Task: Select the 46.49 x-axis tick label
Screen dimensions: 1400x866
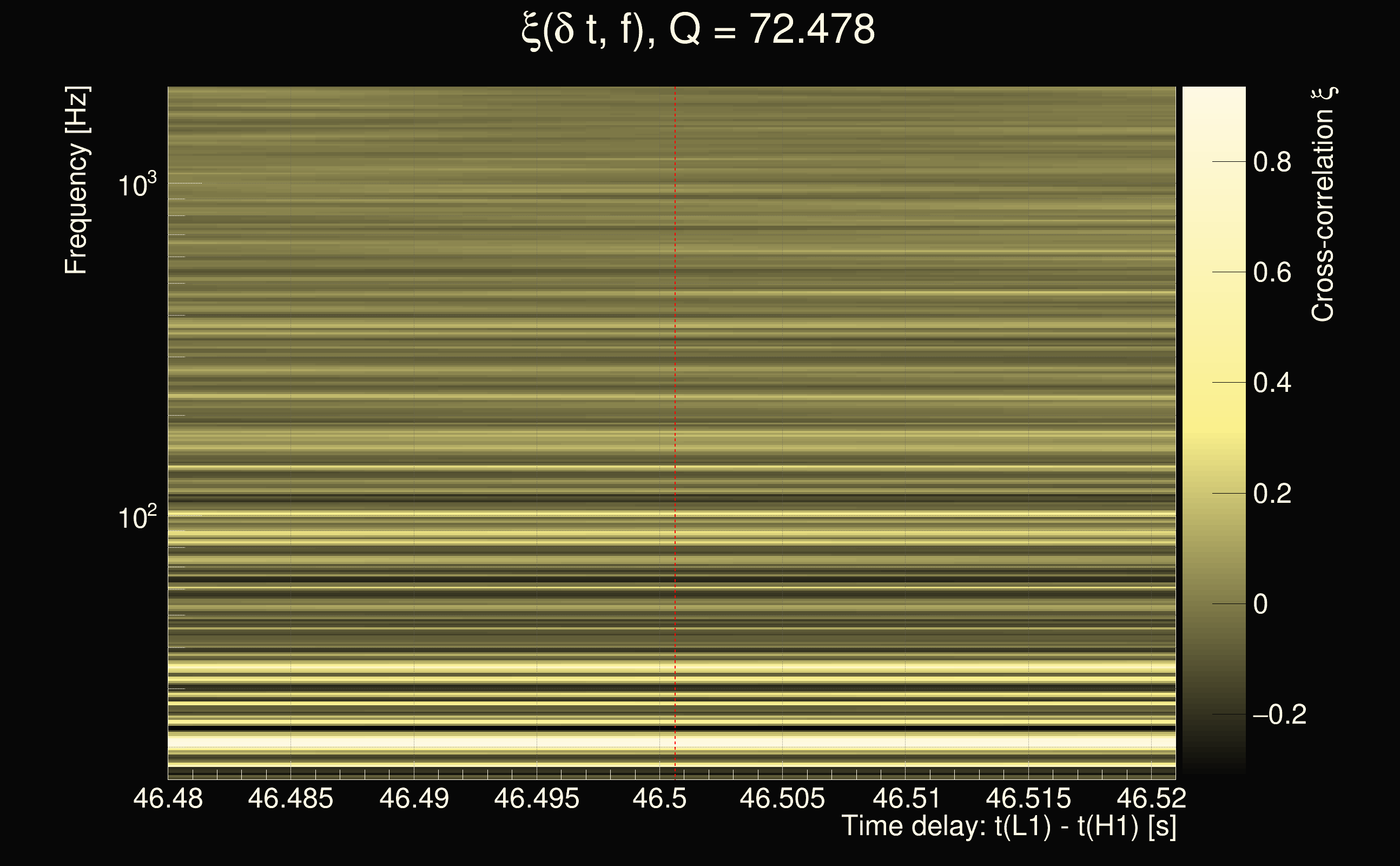Action: click(414, 798)
